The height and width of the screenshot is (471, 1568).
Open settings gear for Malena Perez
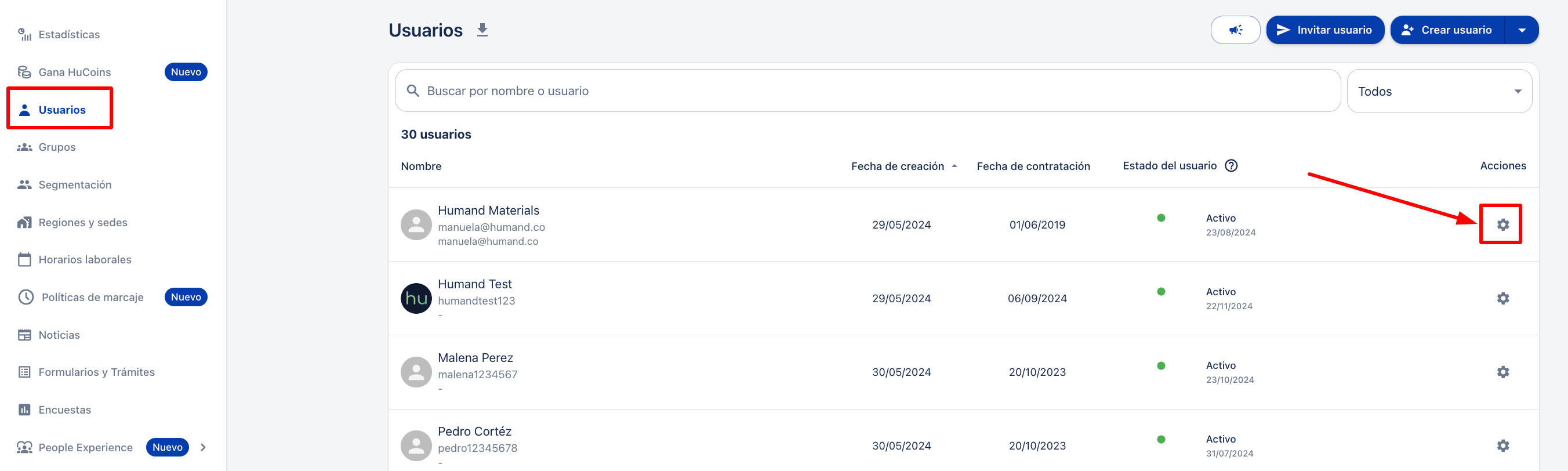(1502, 372)
